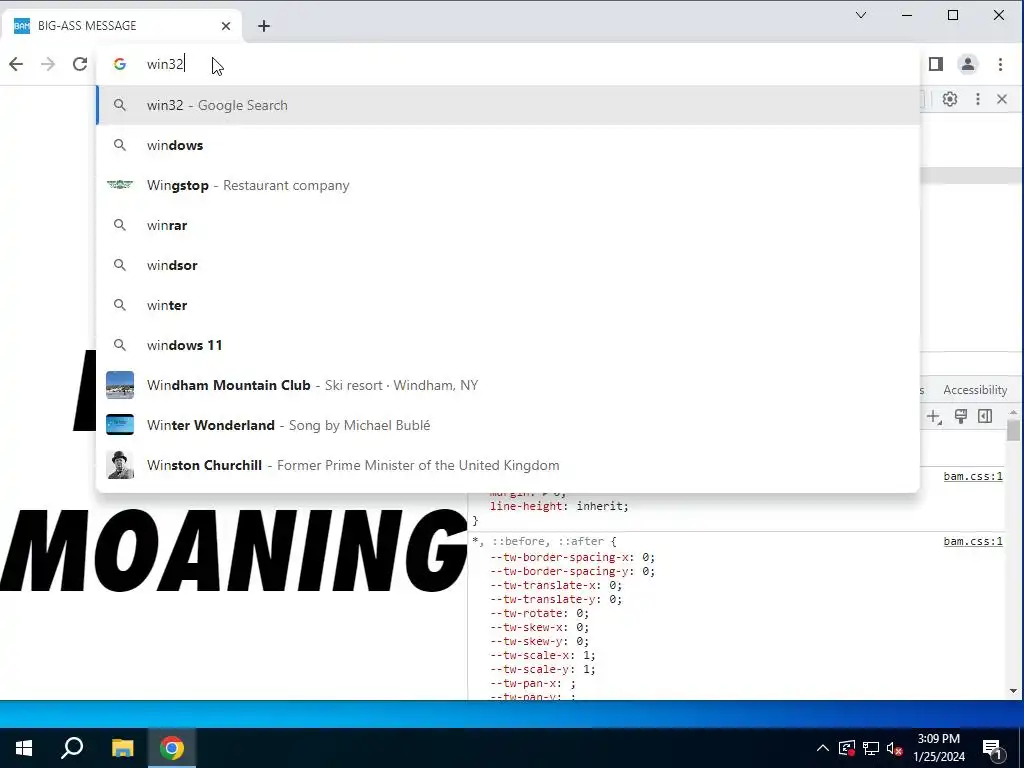Go back with the browser back arrow
The image size is (1024, 768).
click(x=16, y=64)
